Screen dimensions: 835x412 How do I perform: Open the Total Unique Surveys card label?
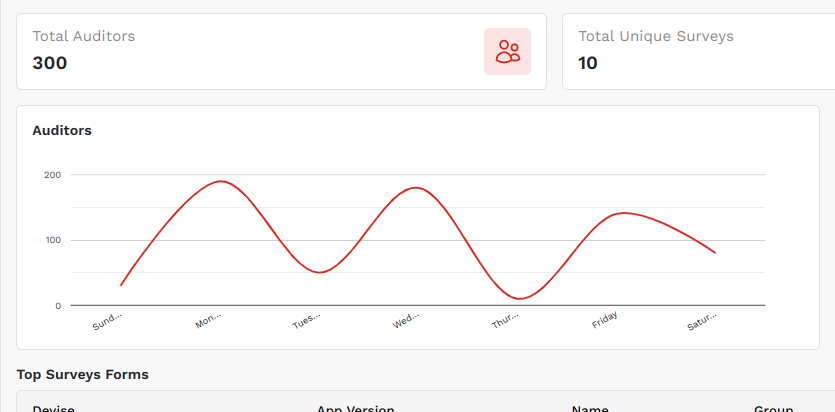(655, 36)
